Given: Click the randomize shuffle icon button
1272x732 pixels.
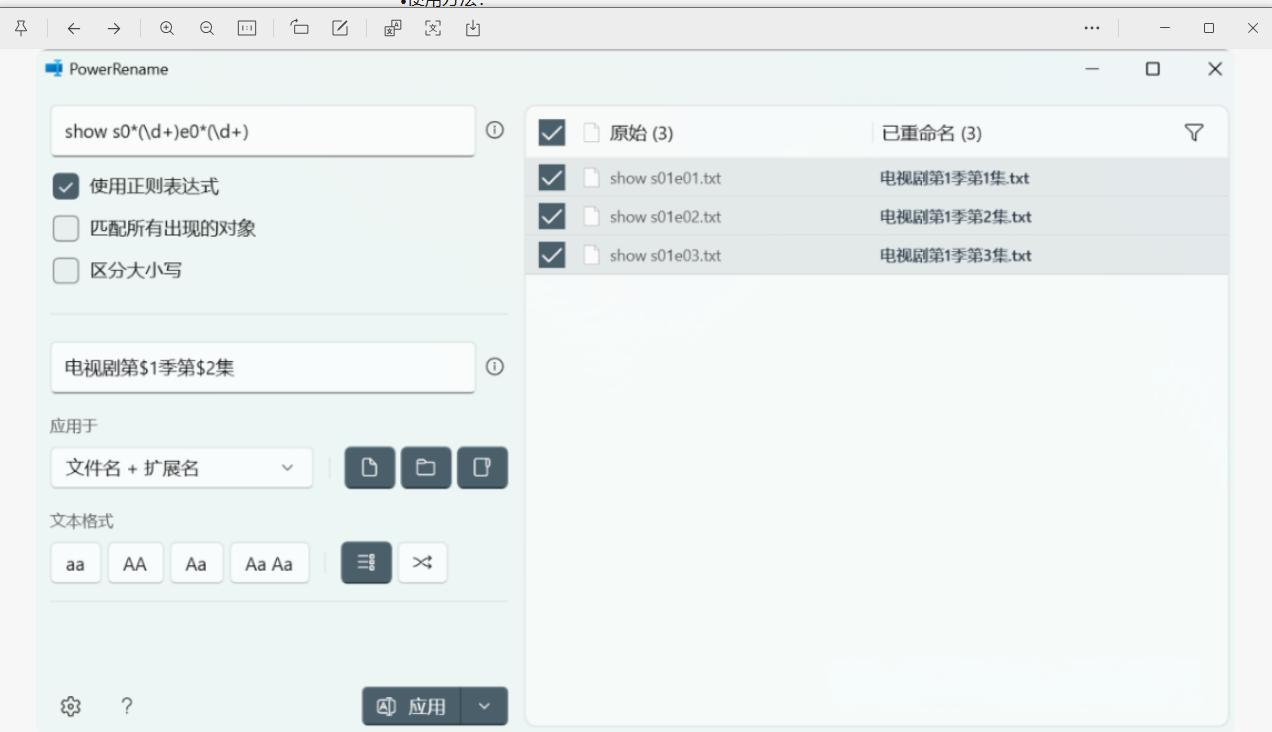Looking at the screenshot, I should click(x=422, y=563).
